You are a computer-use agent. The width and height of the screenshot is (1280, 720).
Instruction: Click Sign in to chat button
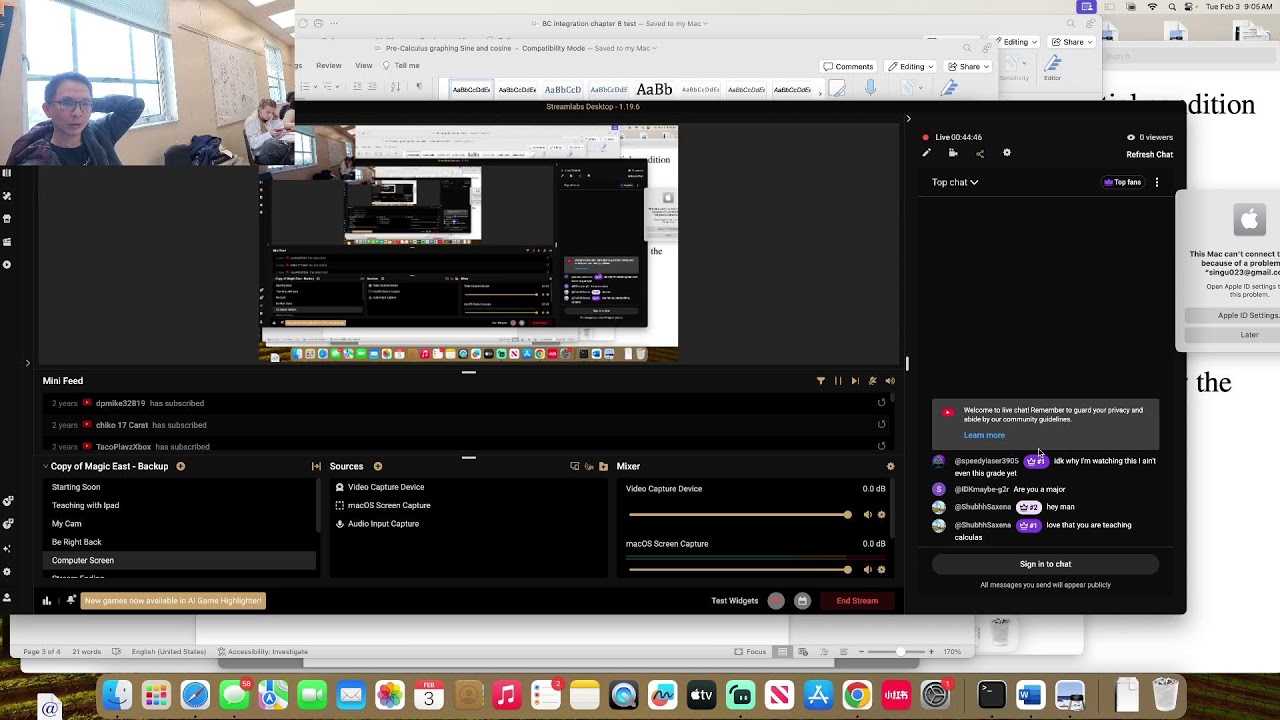tap(1045, 564)
